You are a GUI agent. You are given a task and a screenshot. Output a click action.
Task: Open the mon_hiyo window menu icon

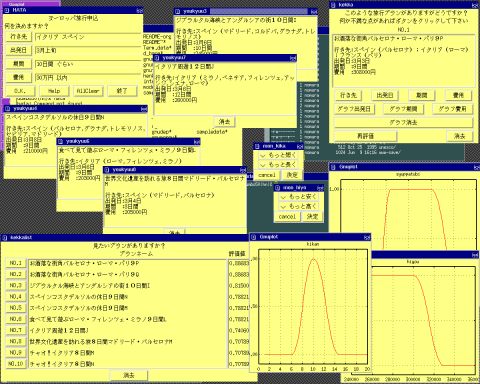click(277, 188)
